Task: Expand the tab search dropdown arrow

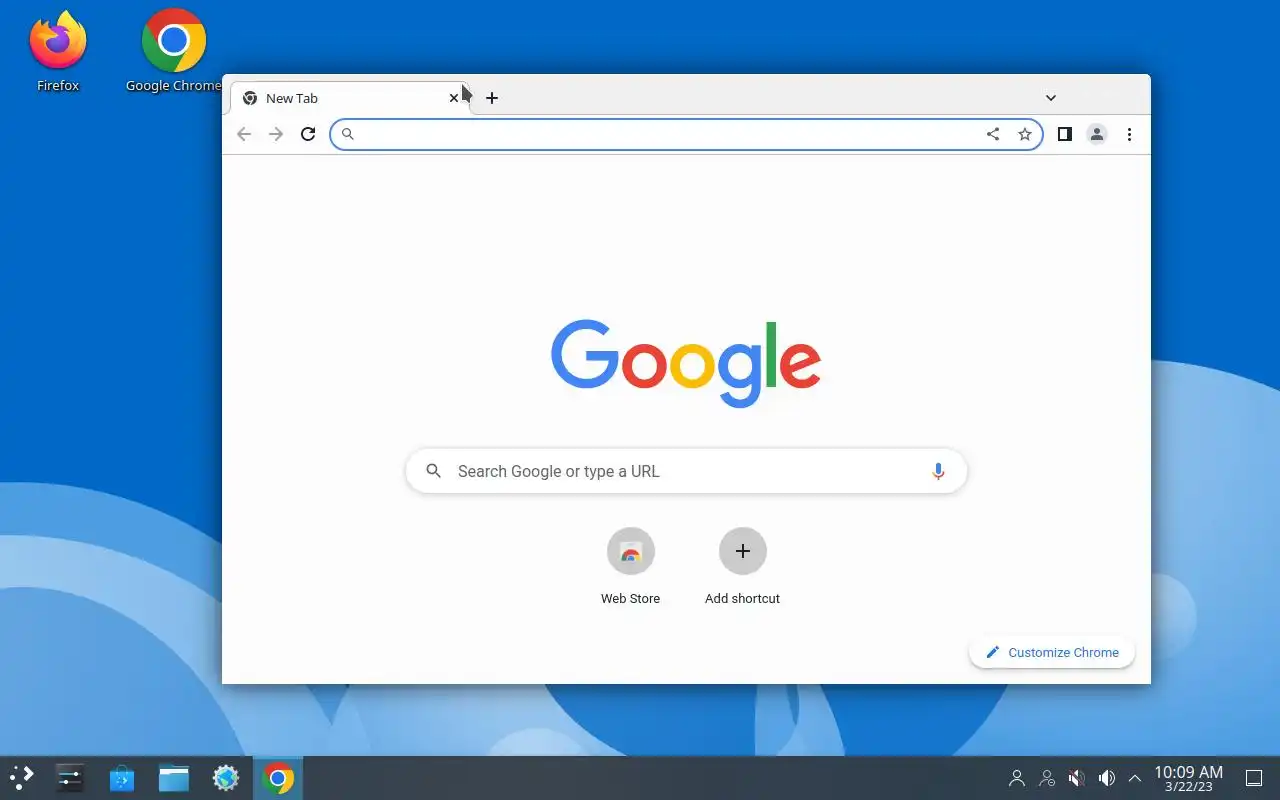Action: point(1051,98)
